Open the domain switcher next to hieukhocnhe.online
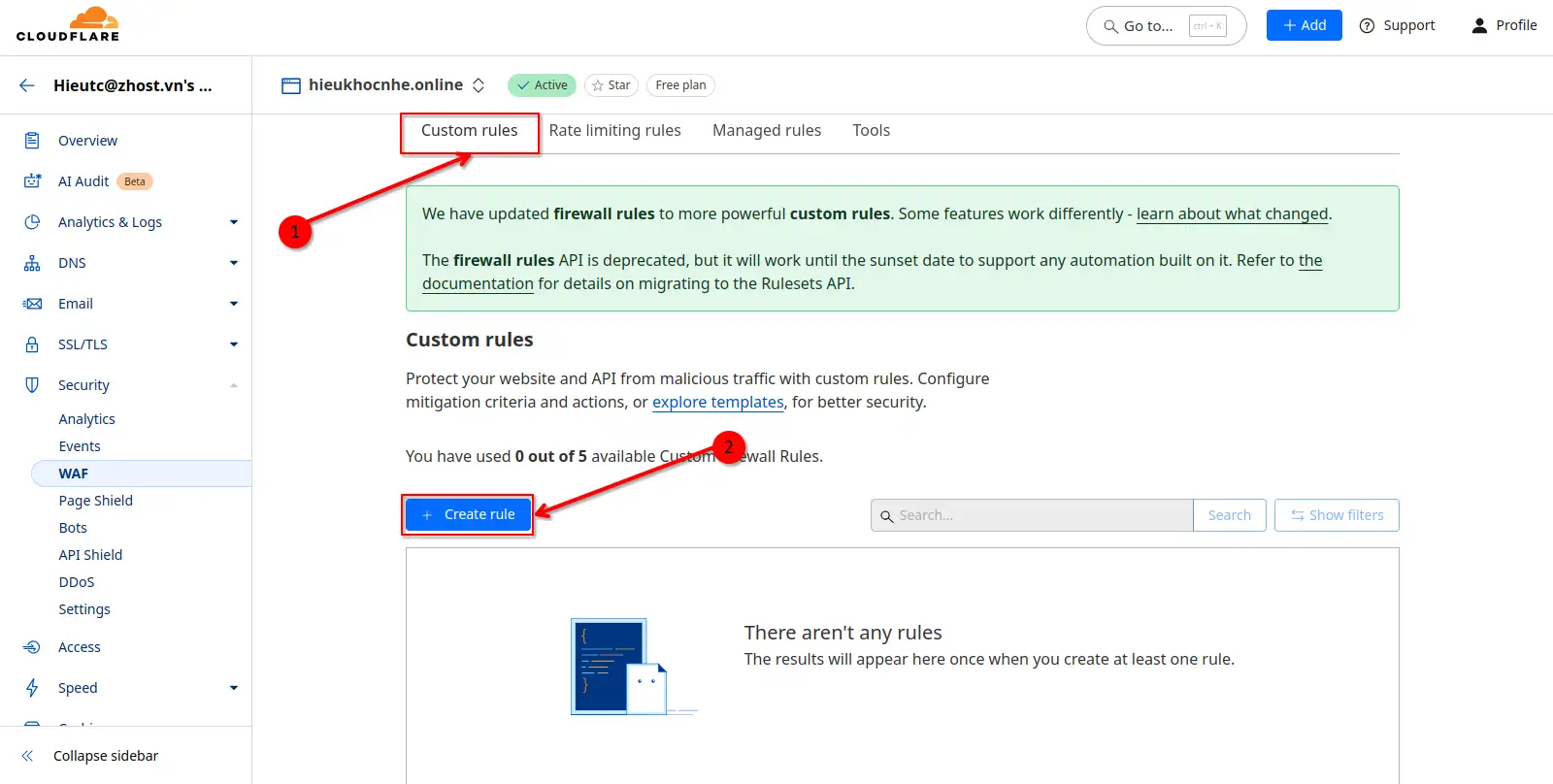1553x784 pixels. coord(479,85)
